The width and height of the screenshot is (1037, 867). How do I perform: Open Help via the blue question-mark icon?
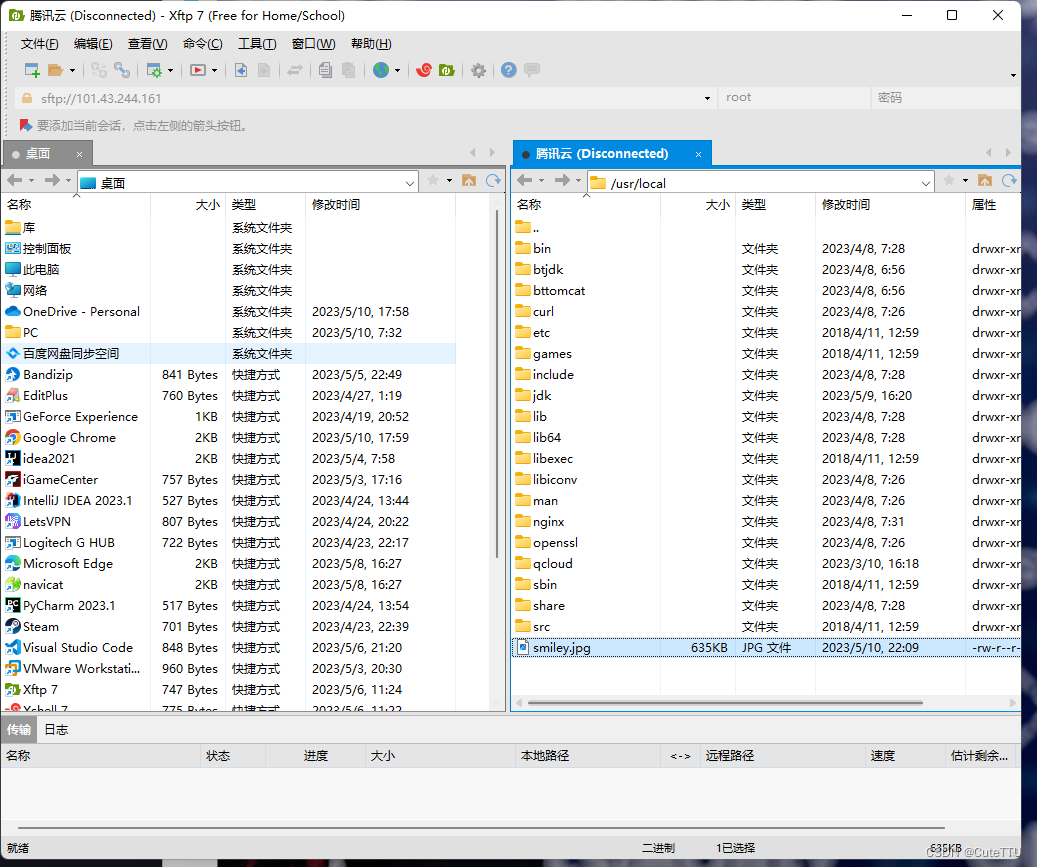click(509, 70)
